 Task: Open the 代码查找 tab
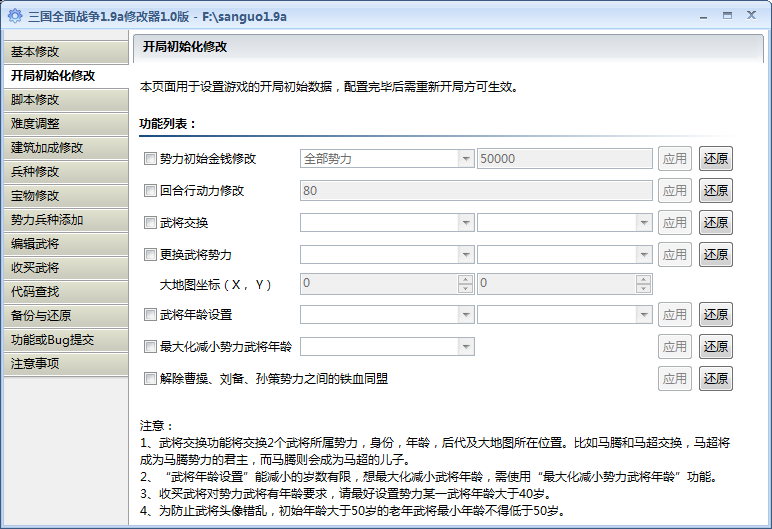[66, 292]
